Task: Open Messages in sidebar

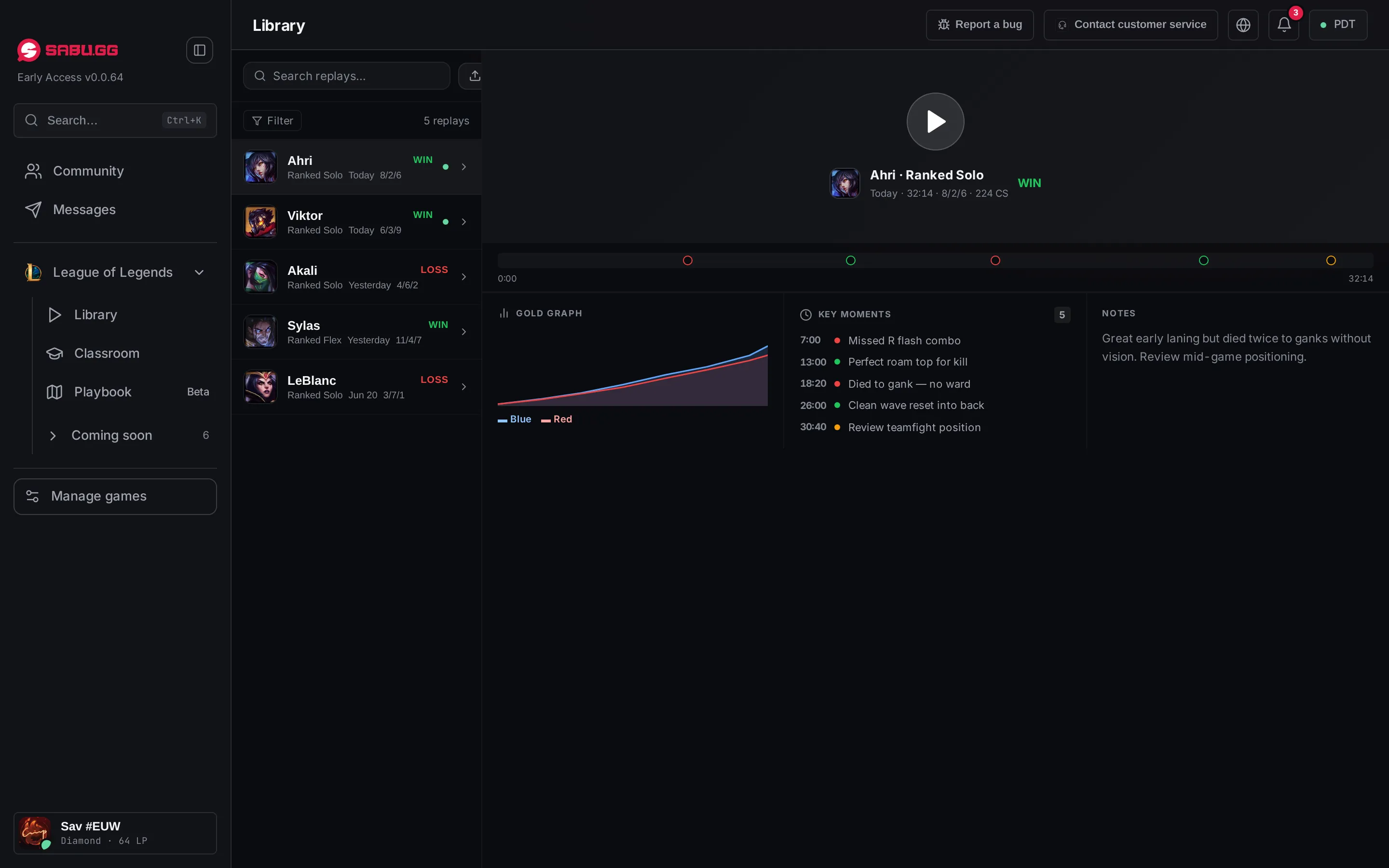Action: coord(115,210)
